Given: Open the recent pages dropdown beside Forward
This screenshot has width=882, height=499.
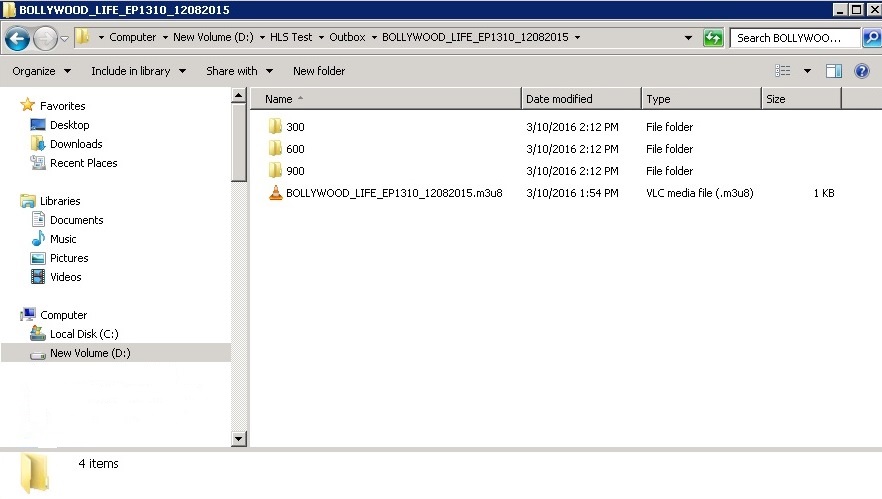Looking at the screenshot, I should [65, 38].
